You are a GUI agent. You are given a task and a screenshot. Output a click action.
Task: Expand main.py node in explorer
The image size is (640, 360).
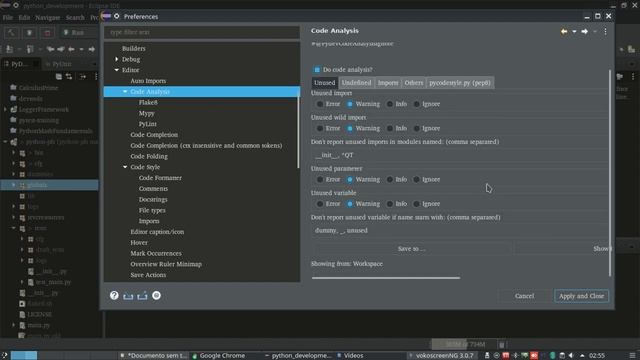[14, 325]
